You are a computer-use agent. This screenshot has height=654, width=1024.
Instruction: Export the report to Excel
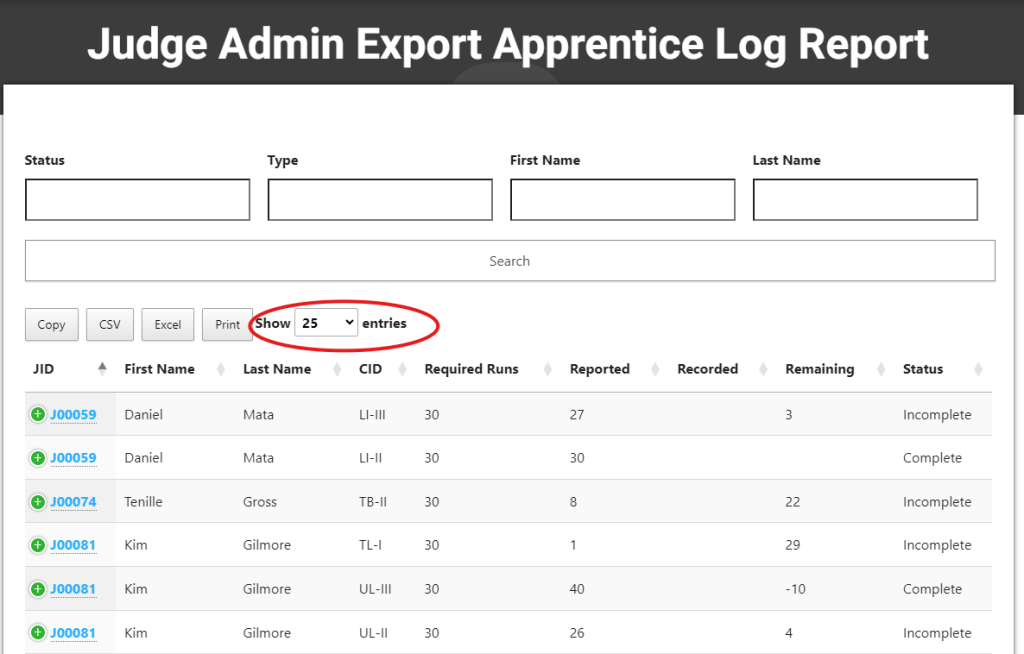click(168, 324)
